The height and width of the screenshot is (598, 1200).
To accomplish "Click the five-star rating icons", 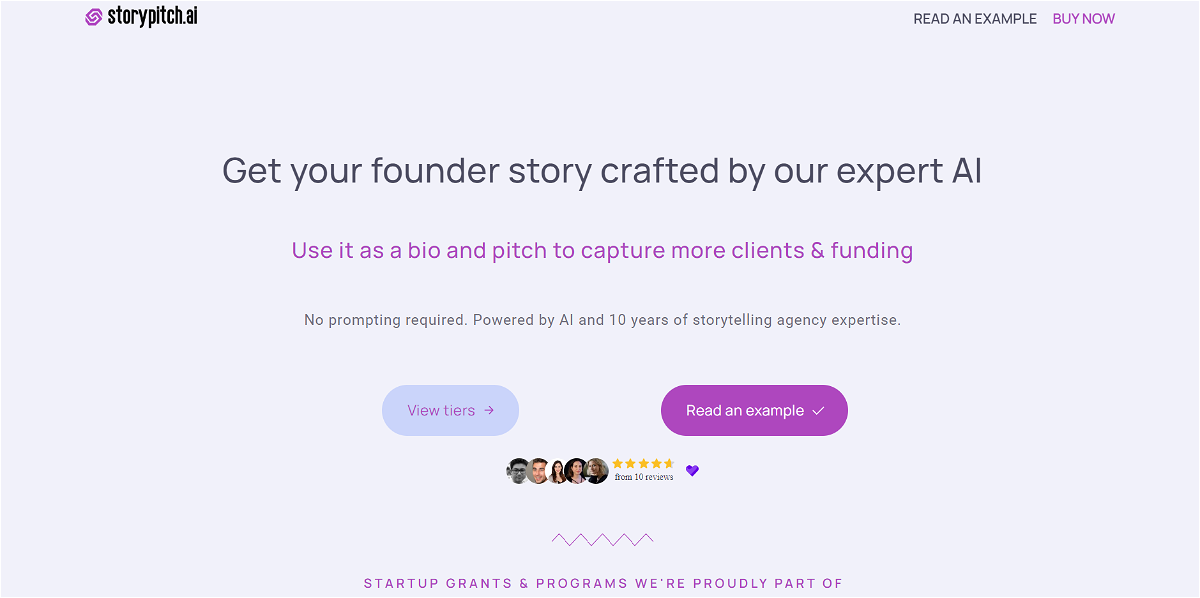I will pos(643,463).
